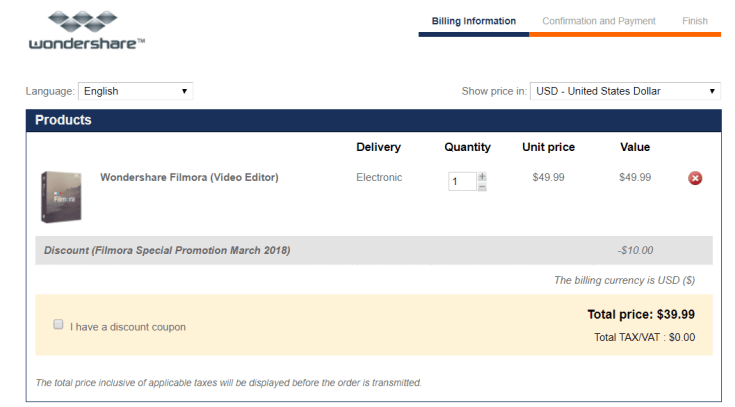Click the Filmora Special Promotion discount row

point(167,250)
